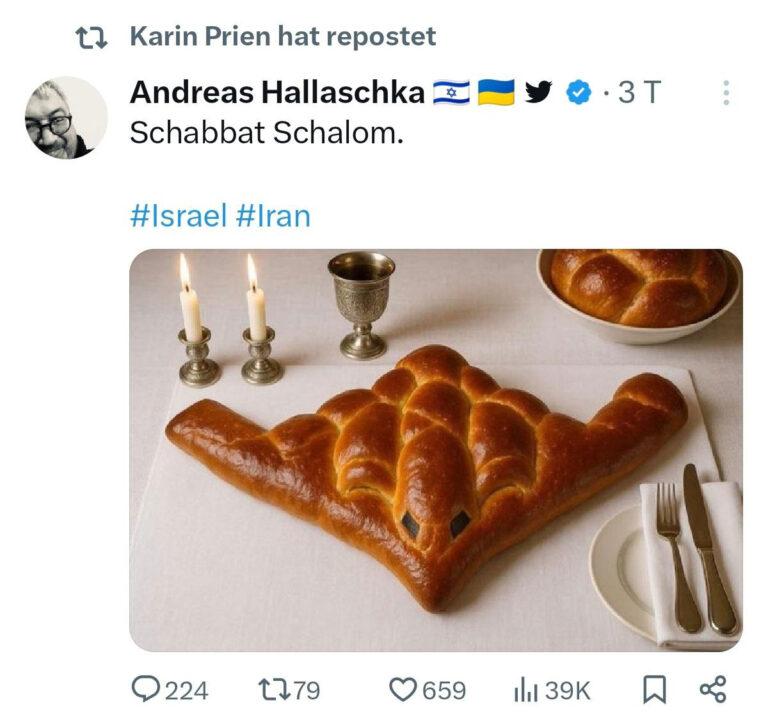Click the Karin Prien hat repostet label

(x=283, y=36)
